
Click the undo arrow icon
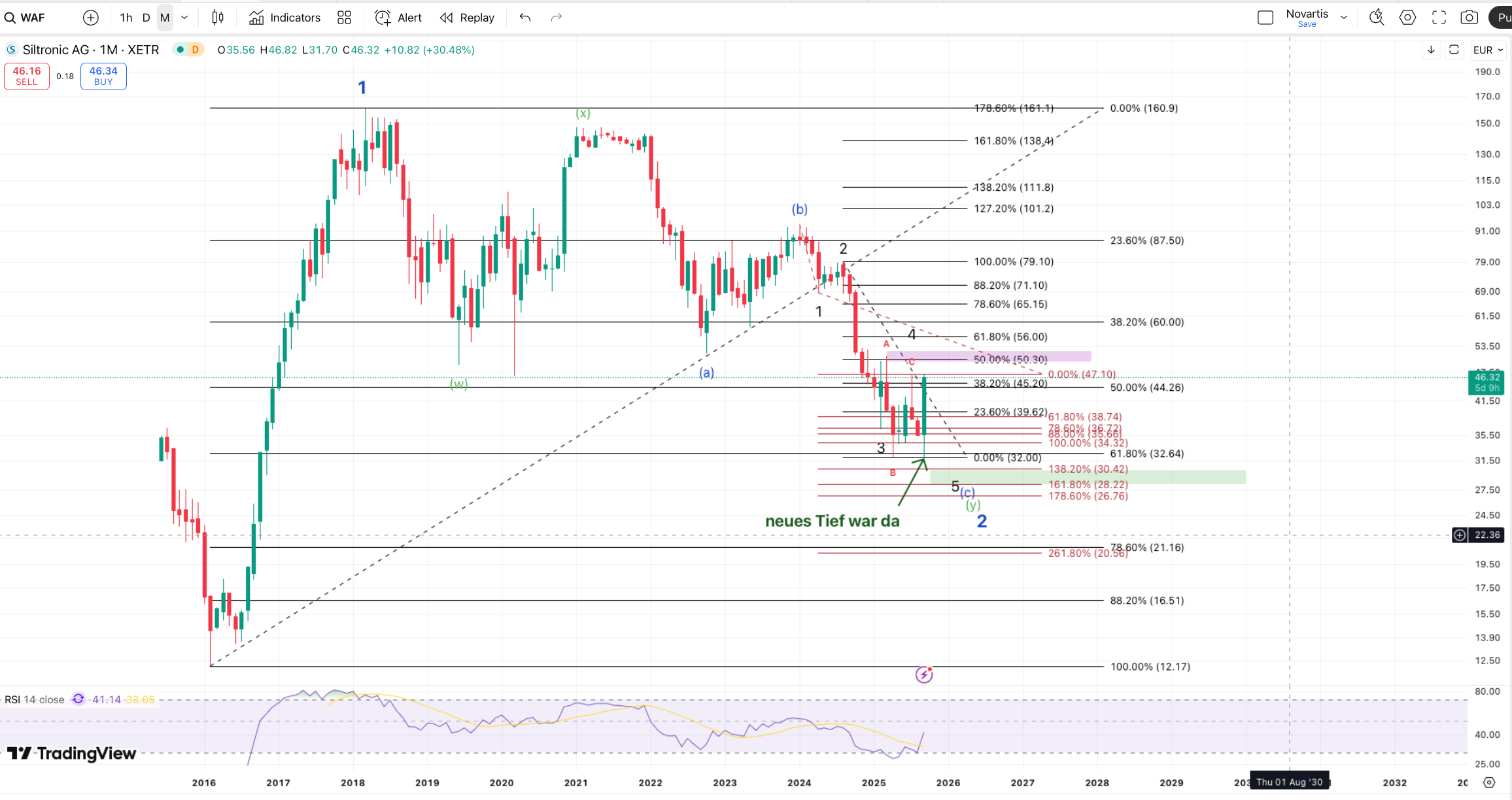coord(524,18)
